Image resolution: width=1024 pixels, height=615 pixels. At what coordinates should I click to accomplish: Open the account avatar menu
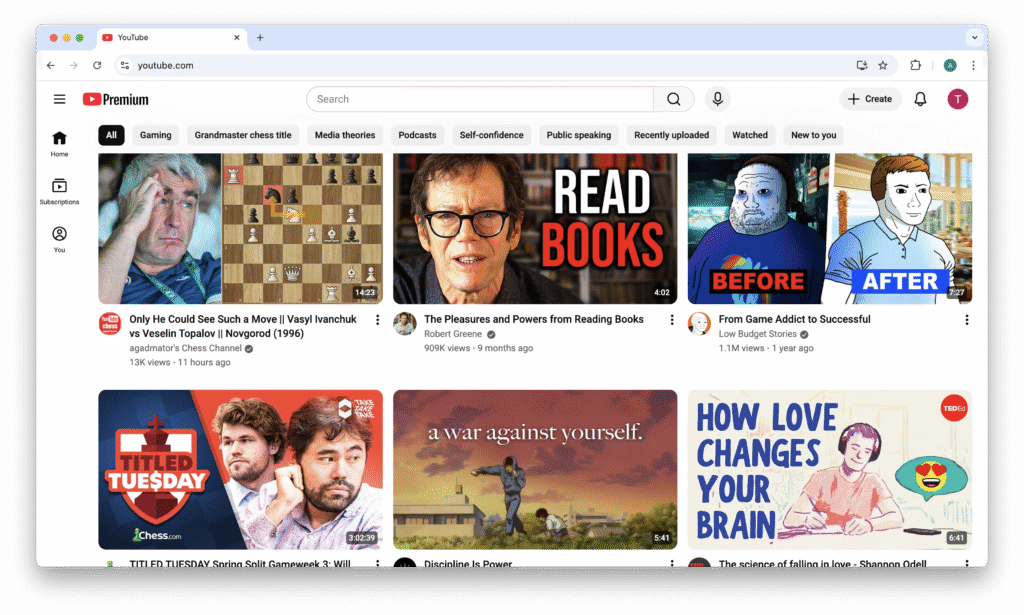click(x=957, y=99)
